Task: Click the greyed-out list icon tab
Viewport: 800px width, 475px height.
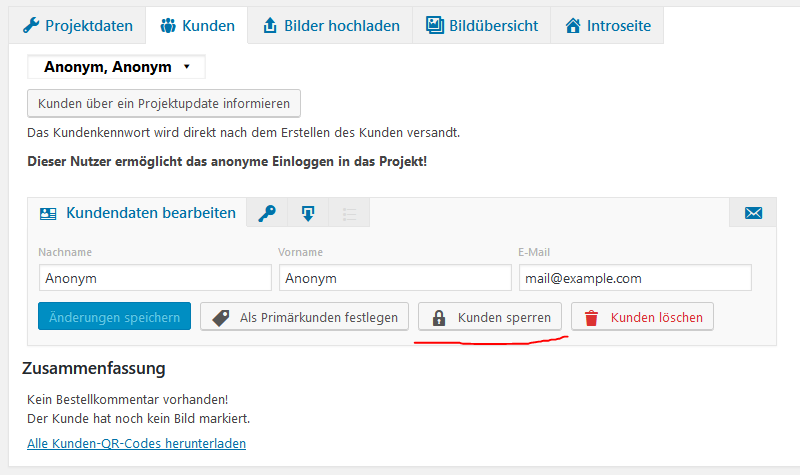Action: [349, 213]
